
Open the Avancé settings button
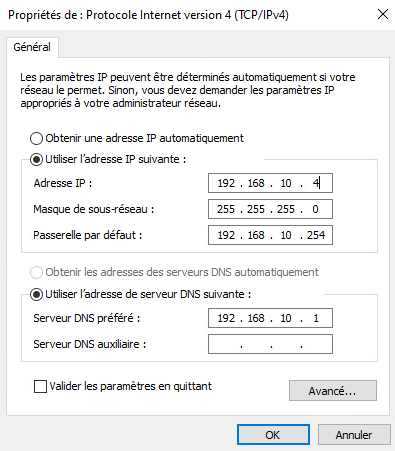click(333, 390)
